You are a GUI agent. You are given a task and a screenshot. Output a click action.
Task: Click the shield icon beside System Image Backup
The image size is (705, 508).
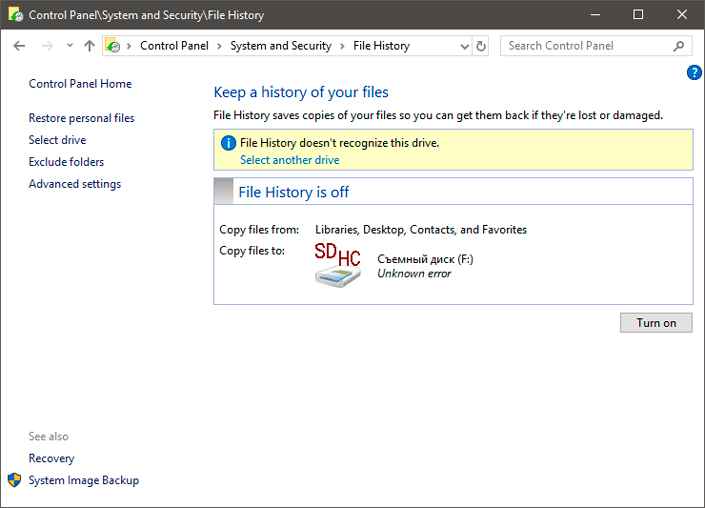[x=15, y=480]
